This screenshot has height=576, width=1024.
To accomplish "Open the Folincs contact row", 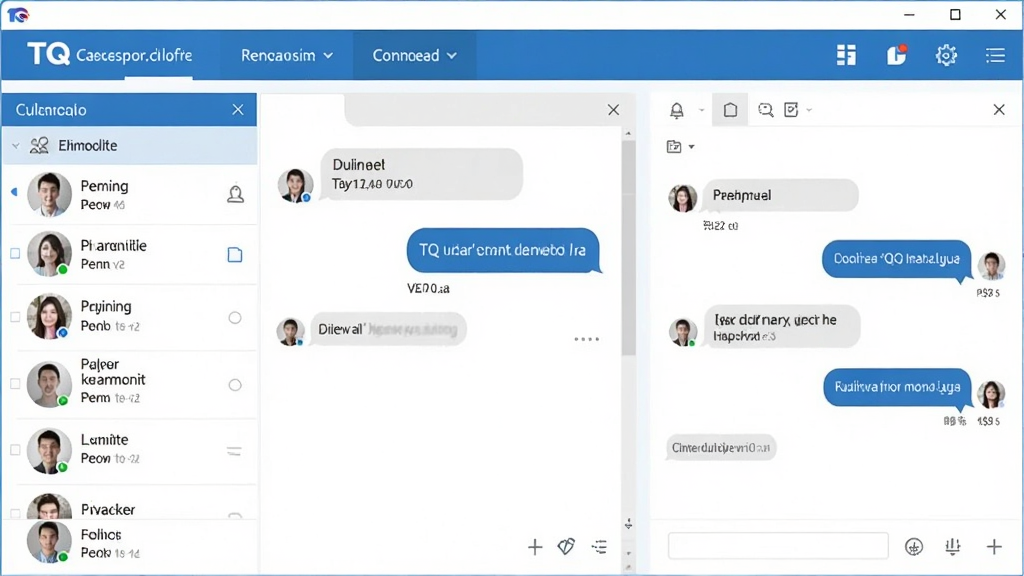I will 129,543.
